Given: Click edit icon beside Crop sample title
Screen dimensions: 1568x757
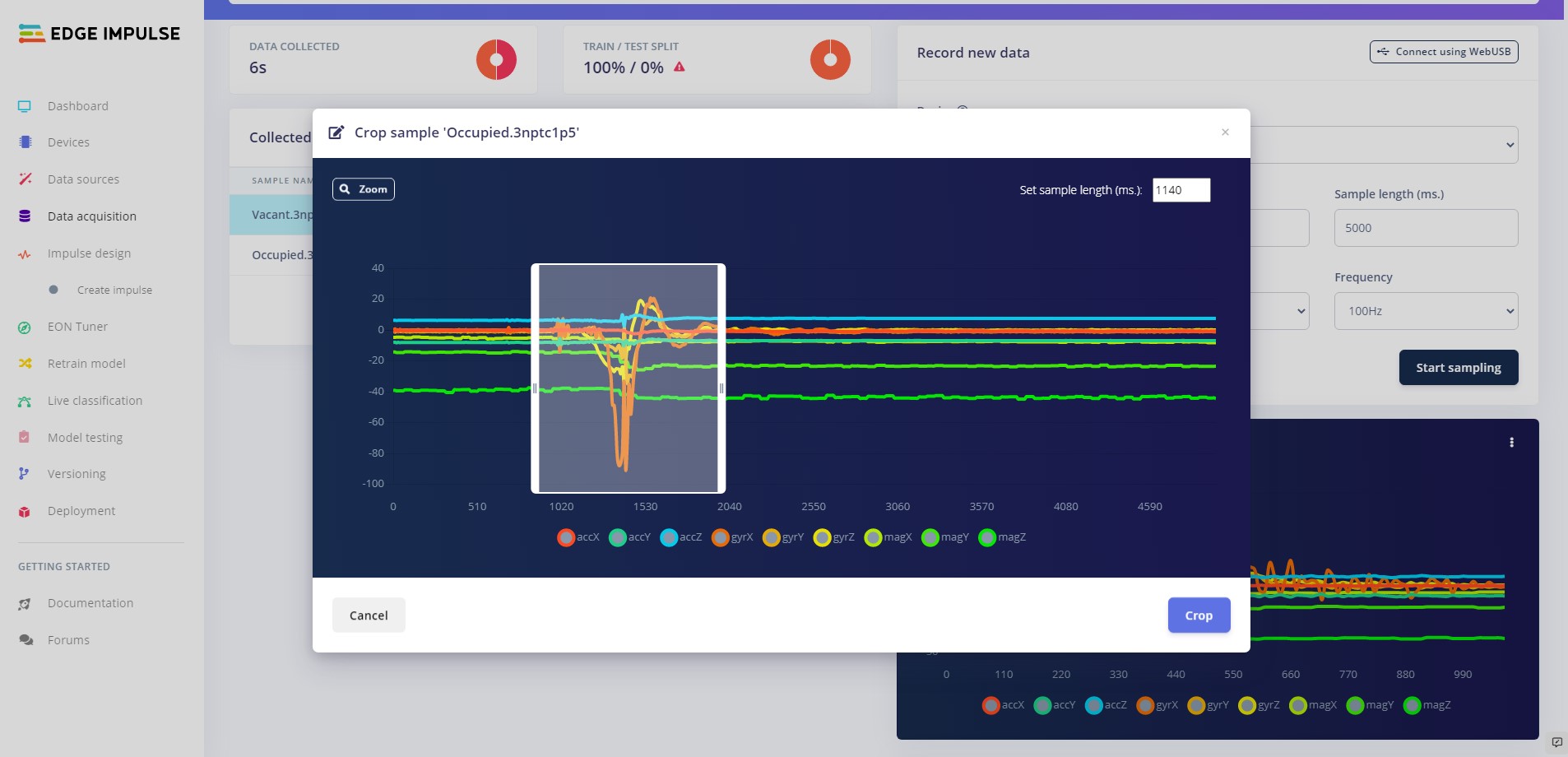Looking at the screenshot, I should coord(336,132).
